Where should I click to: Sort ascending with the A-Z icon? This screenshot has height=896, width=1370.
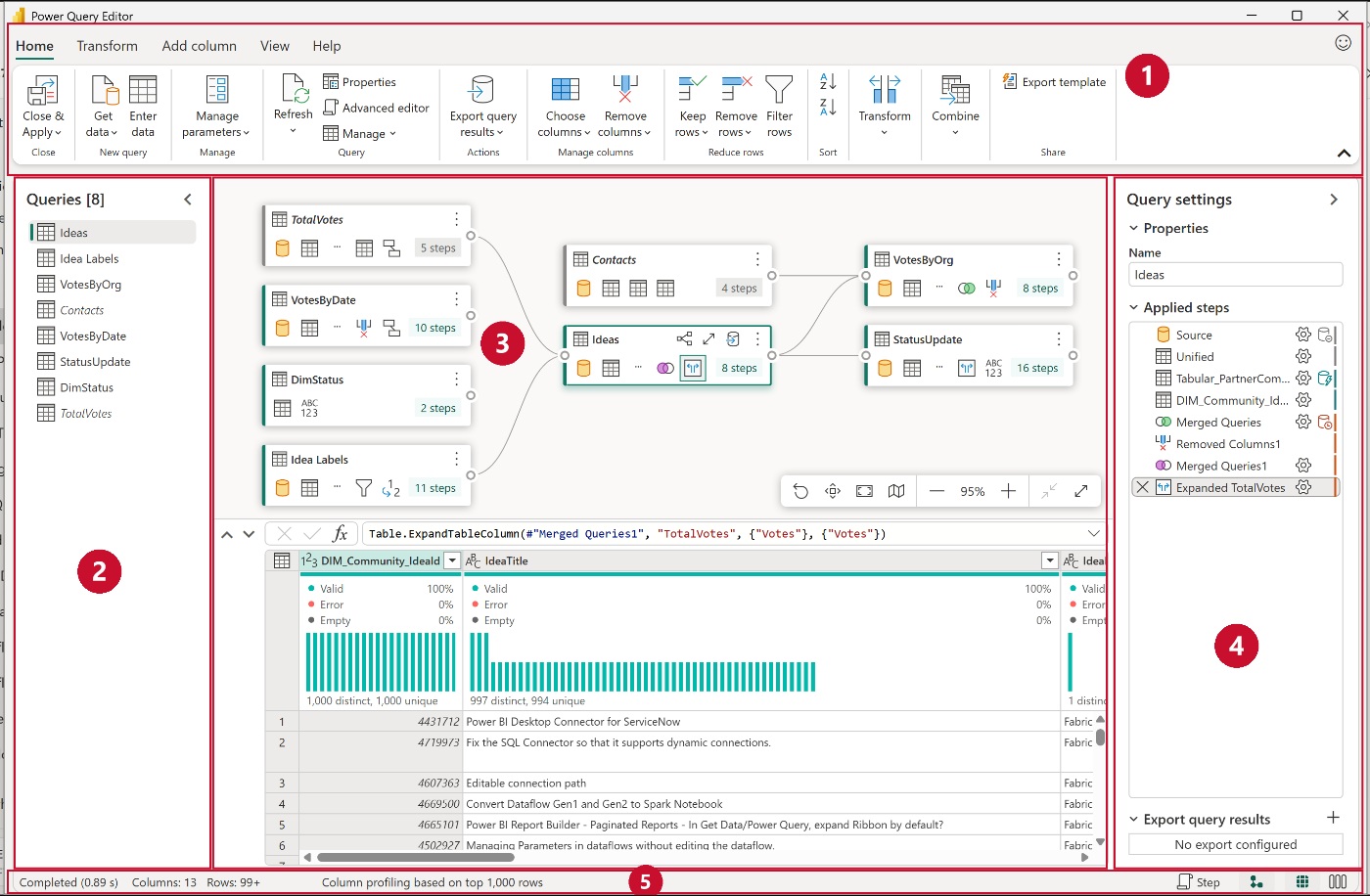coord(828,81)
